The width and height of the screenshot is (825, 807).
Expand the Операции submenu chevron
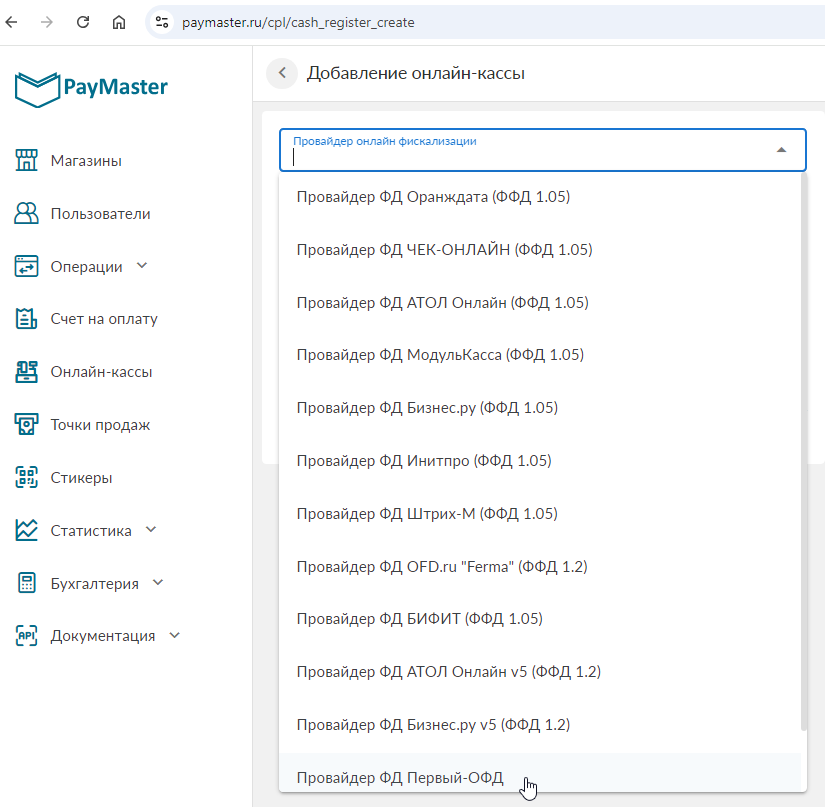142,266
